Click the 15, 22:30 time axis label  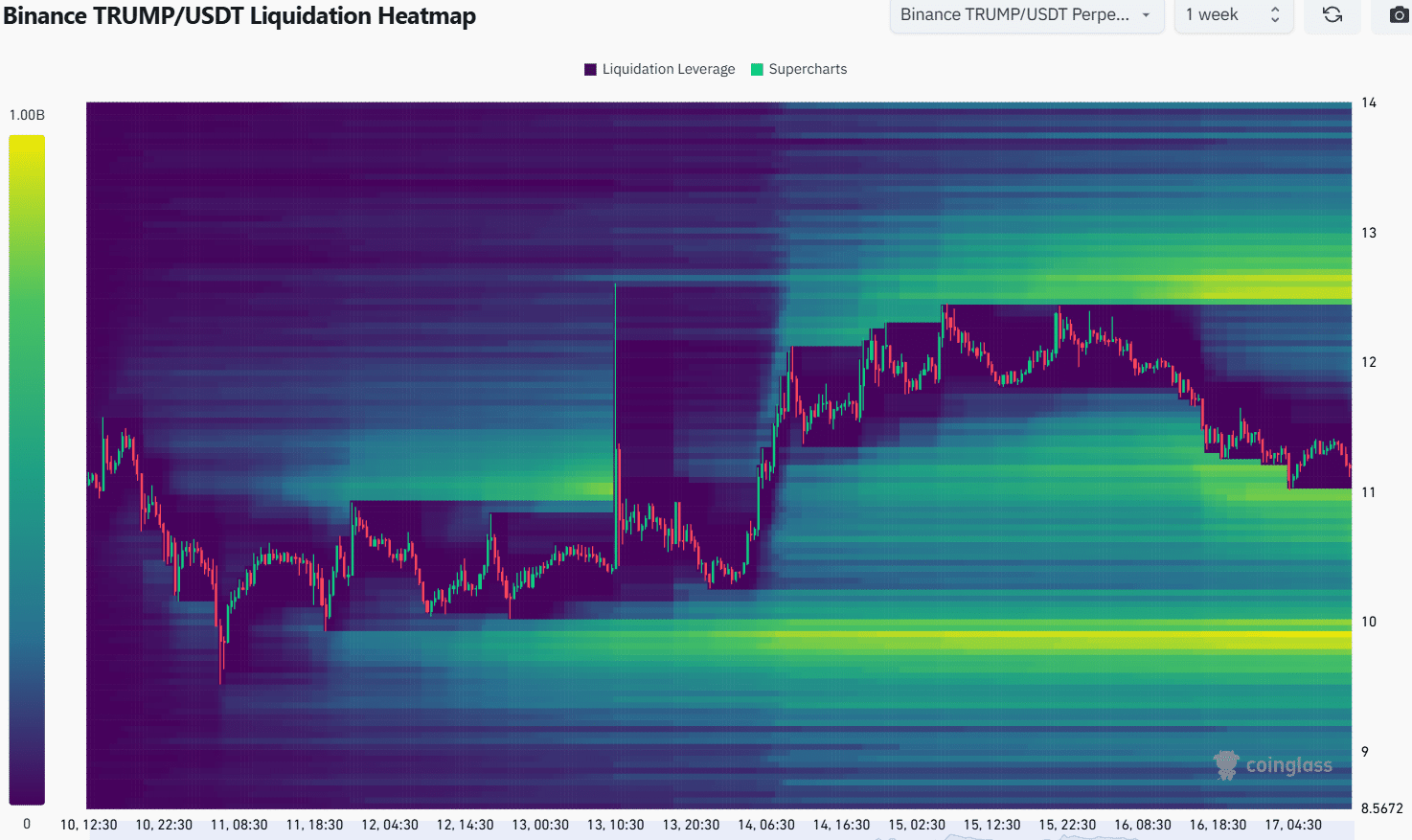pyautogui.click(x=1067, y=825)
